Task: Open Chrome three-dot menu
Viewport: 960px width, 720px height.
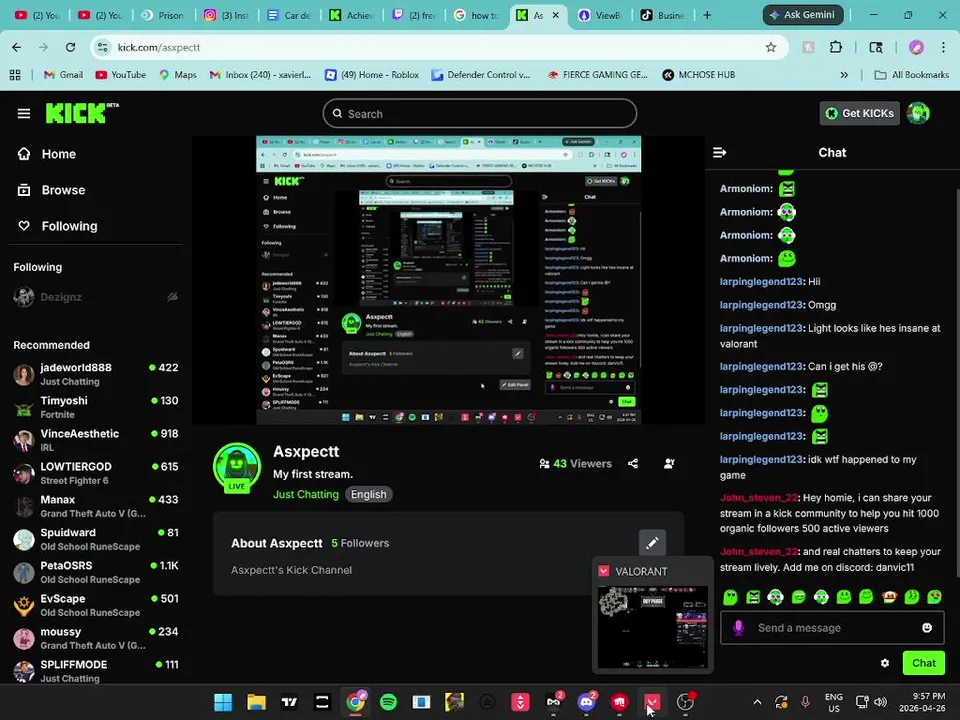Action: (x=943, y=47)
